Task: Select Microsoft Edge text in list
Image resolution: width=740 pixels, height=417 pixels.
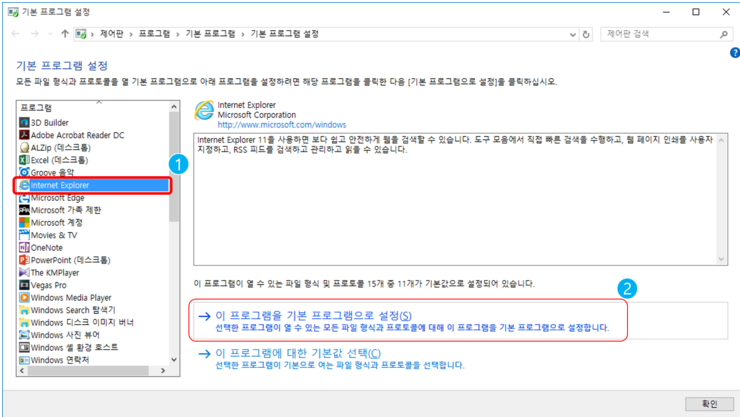Action: [58, 198]
